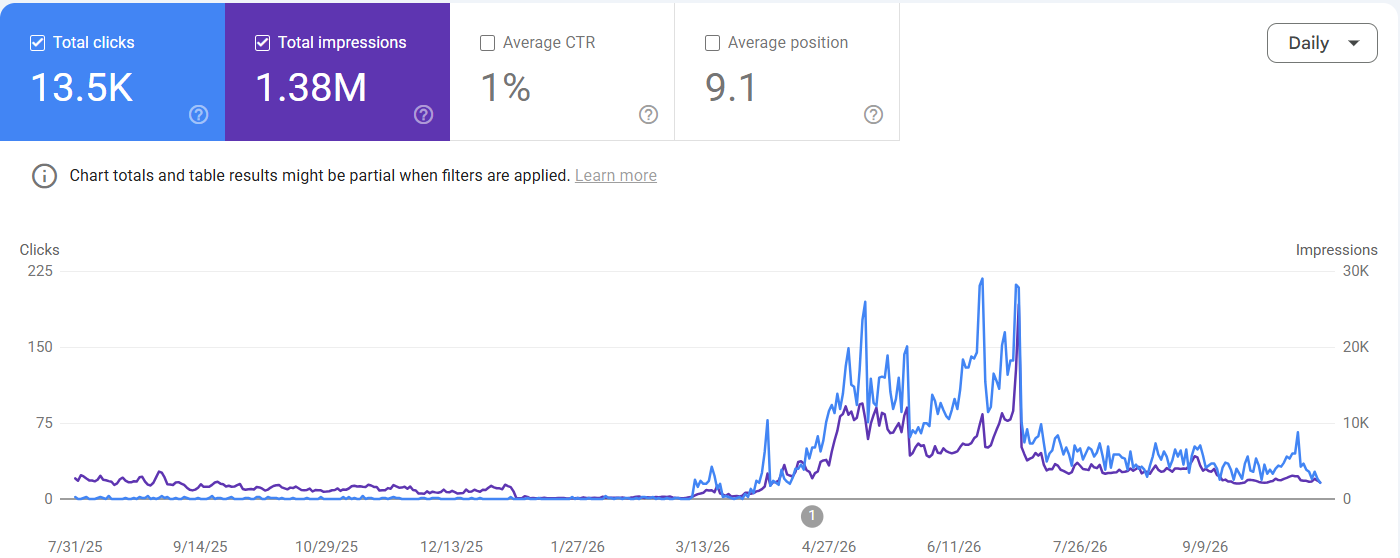
Task: Click the 3/13/26 date axis label
Action: 703,547
